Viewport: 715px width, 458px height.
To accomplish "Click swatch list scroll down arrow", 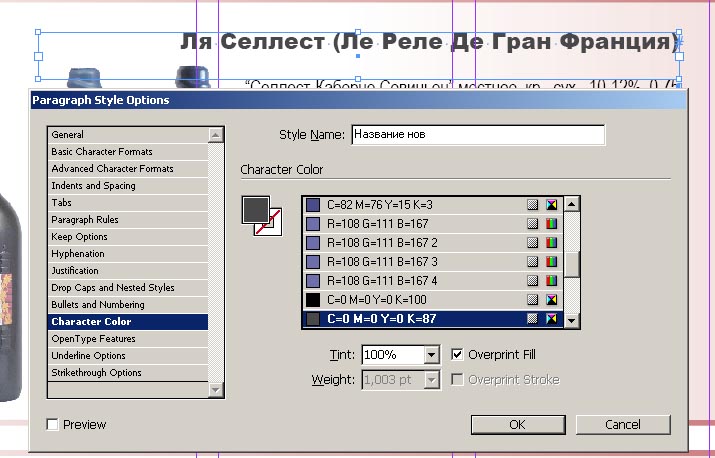I will 571,320.
